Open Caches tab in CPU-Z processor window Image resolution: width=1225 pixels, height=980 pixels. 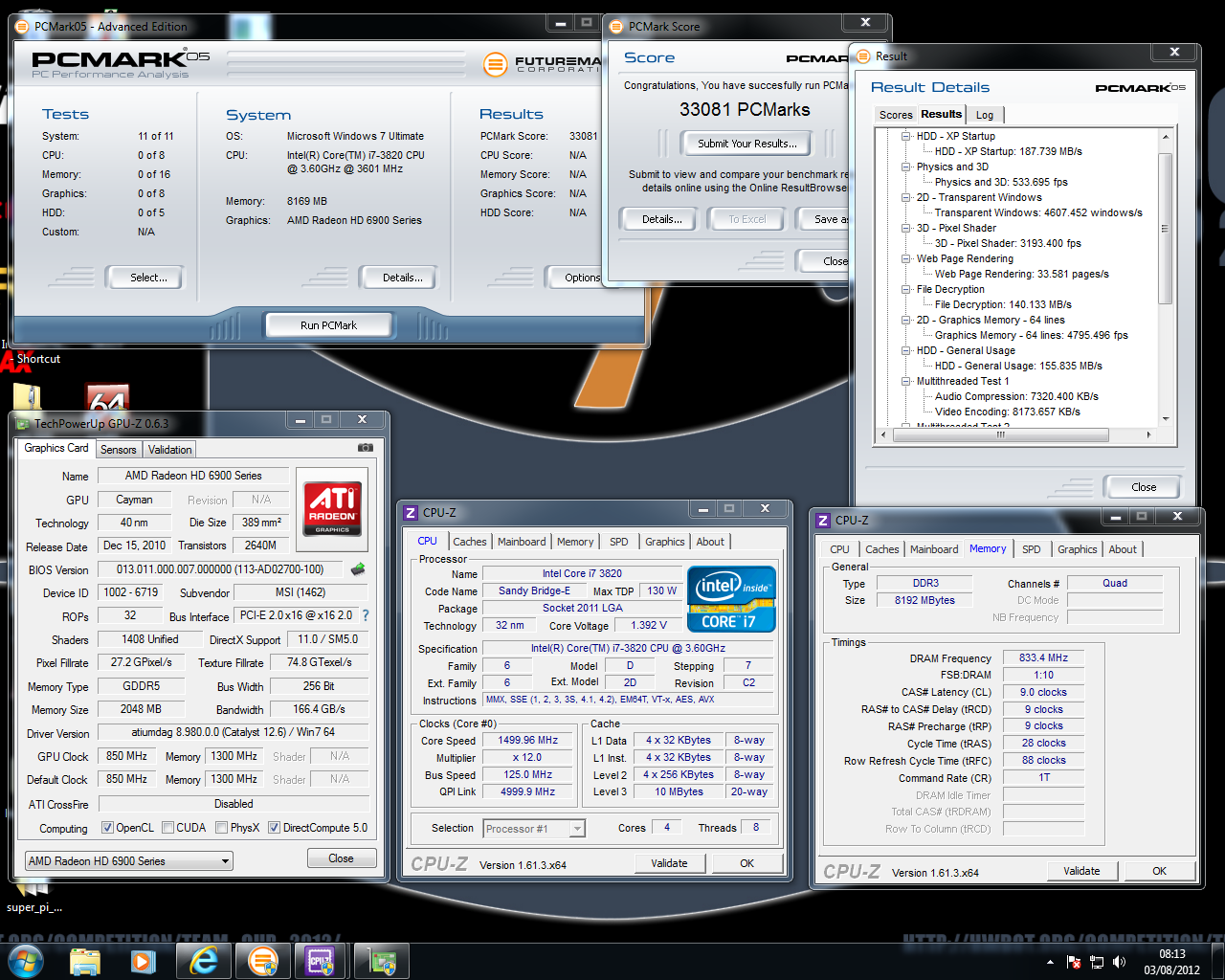(470, 542)
